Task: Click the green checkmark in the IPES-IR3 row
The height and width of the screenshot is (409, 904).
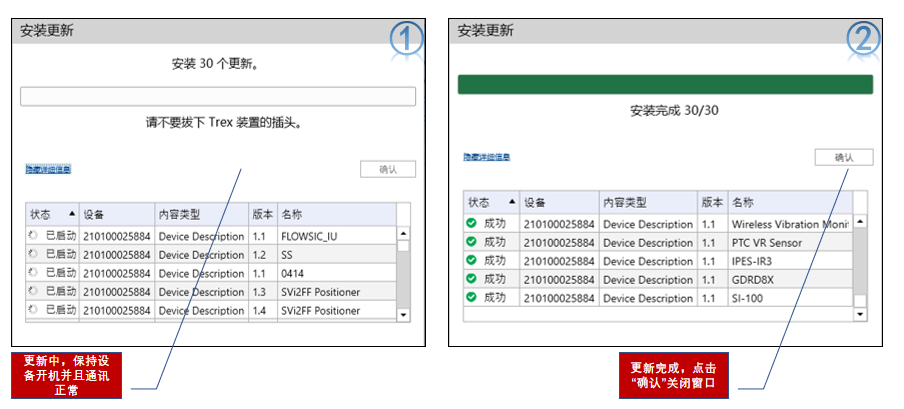Action: (472, 261)
